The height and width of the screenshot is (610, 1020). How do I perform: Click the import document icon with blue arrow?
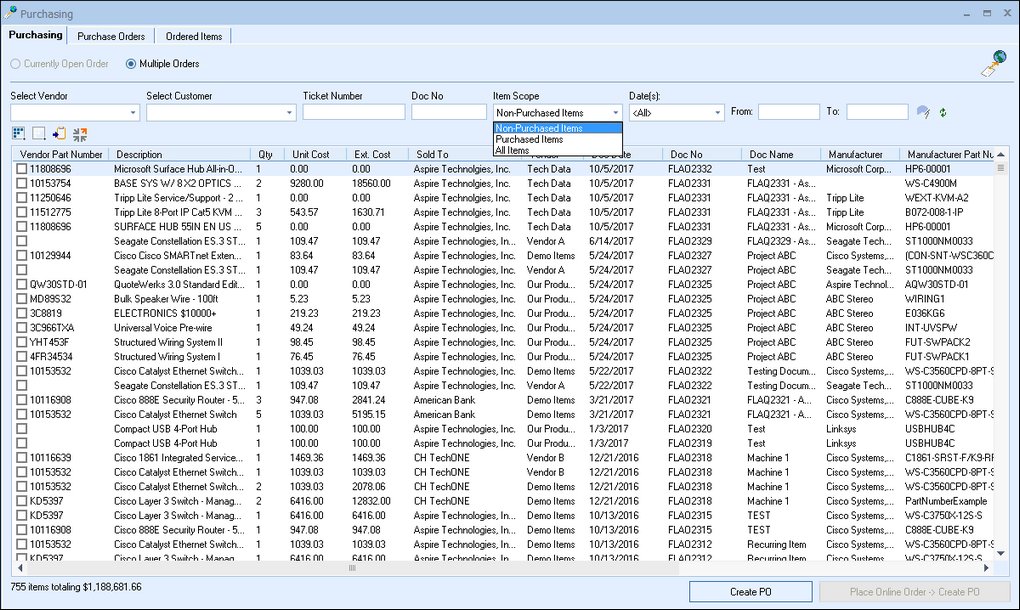point(60,133)
